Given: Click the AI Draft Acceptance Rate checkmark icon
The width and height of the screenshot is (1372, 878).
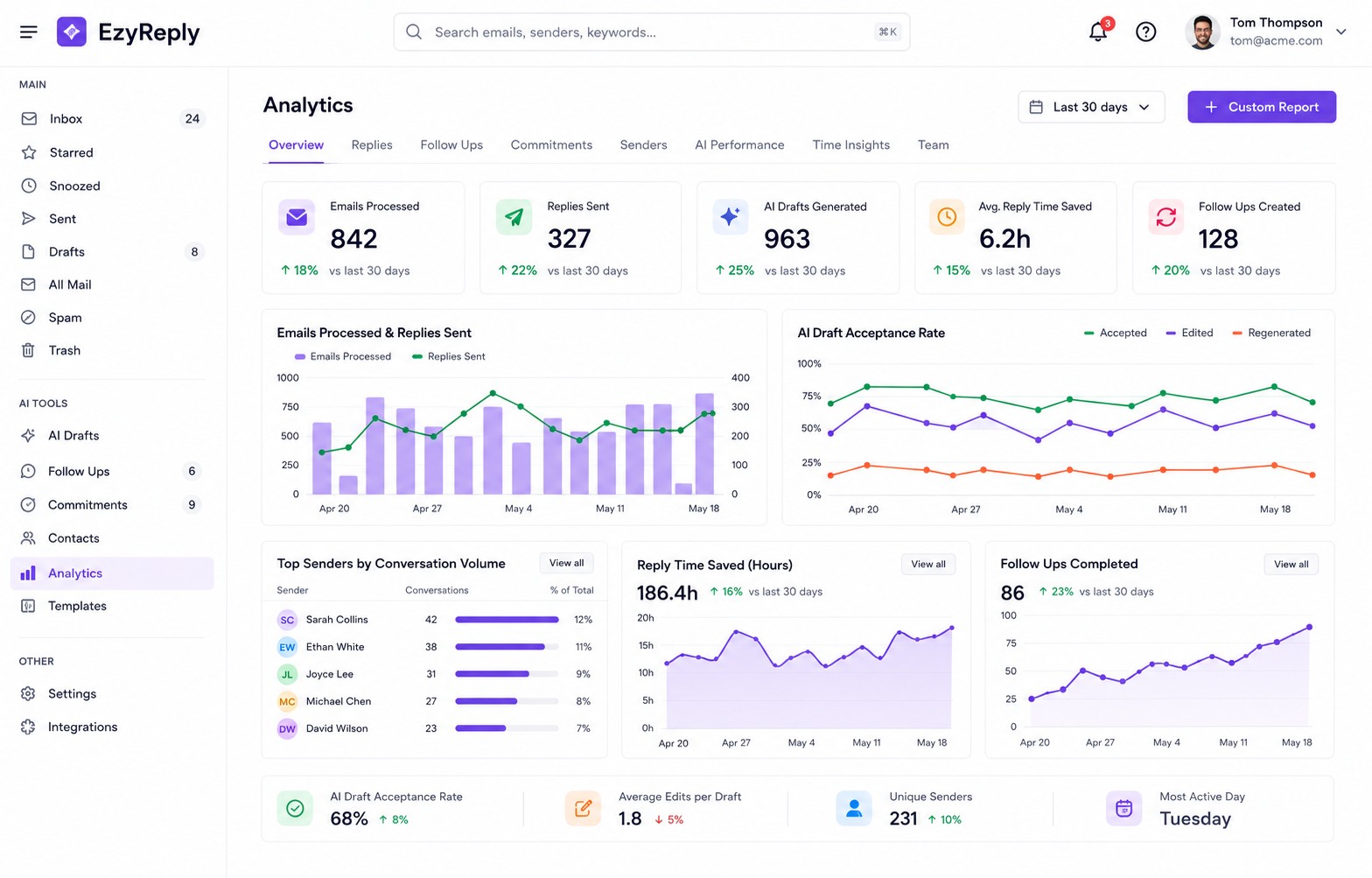Looking at the screenshot, I should 295,809.
